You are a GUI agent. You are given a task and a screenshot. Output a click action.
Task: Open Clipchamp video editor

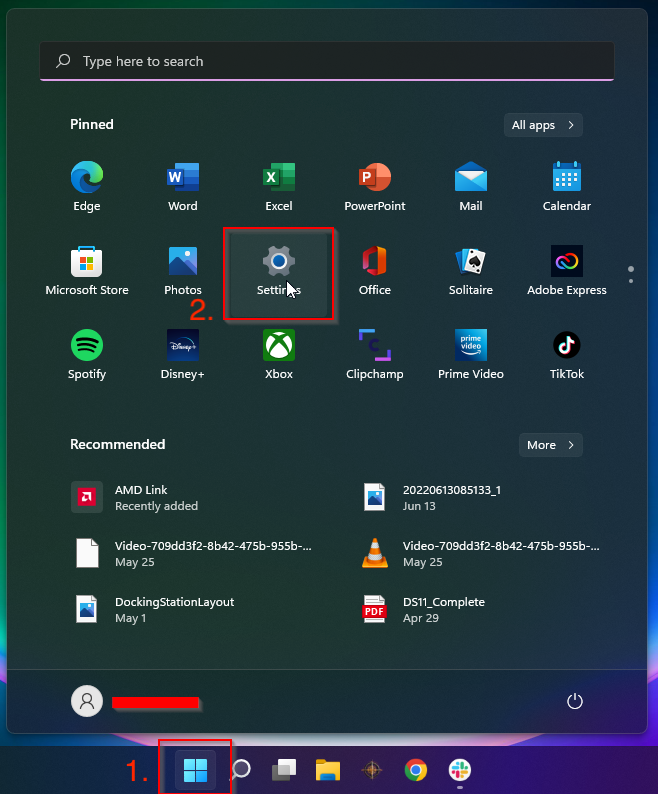point(375,354)
